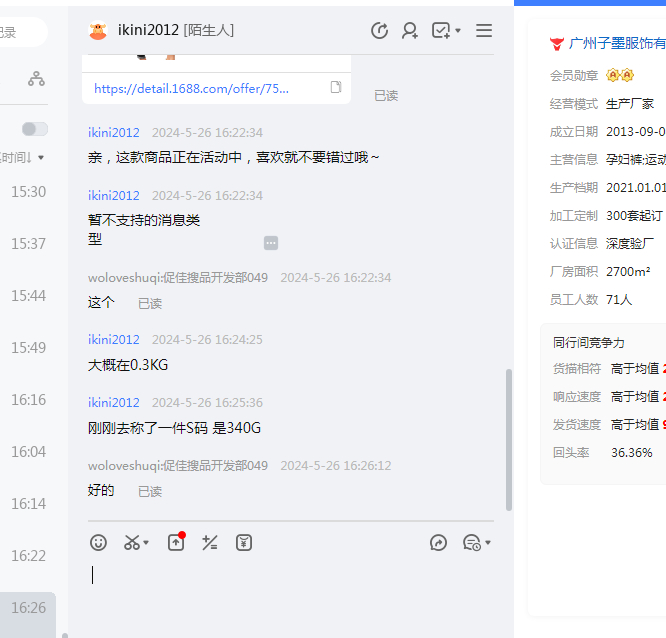Click ikini2012 sender name at 16:25:36

pyautogui.click(x=114, y=403)
